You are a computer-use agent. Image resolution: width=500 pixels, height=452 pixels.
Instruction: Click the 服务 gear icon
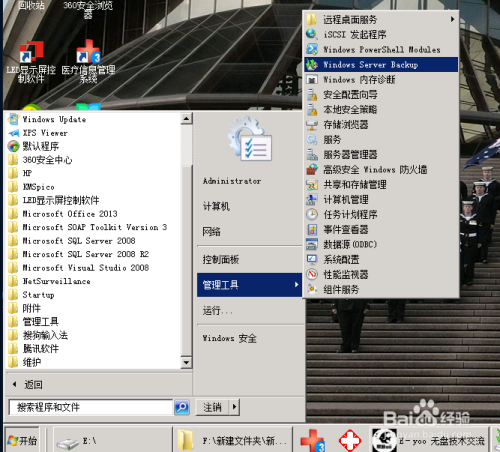coord(312,140)
